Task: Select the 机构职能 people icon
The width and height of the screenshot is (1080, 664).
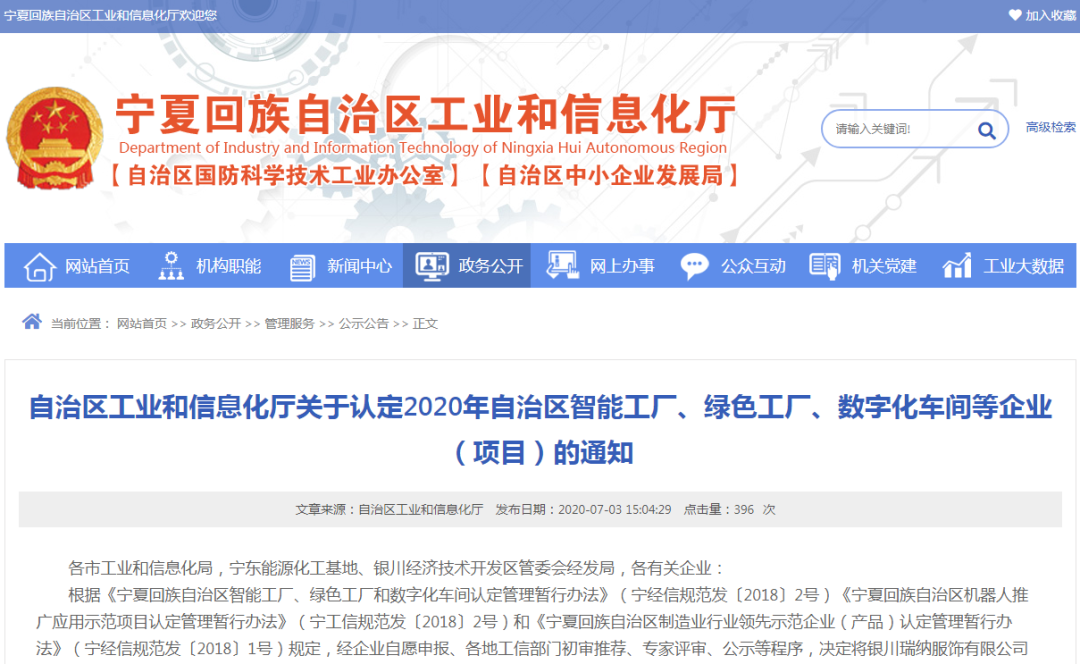Action: click(172, 265)
